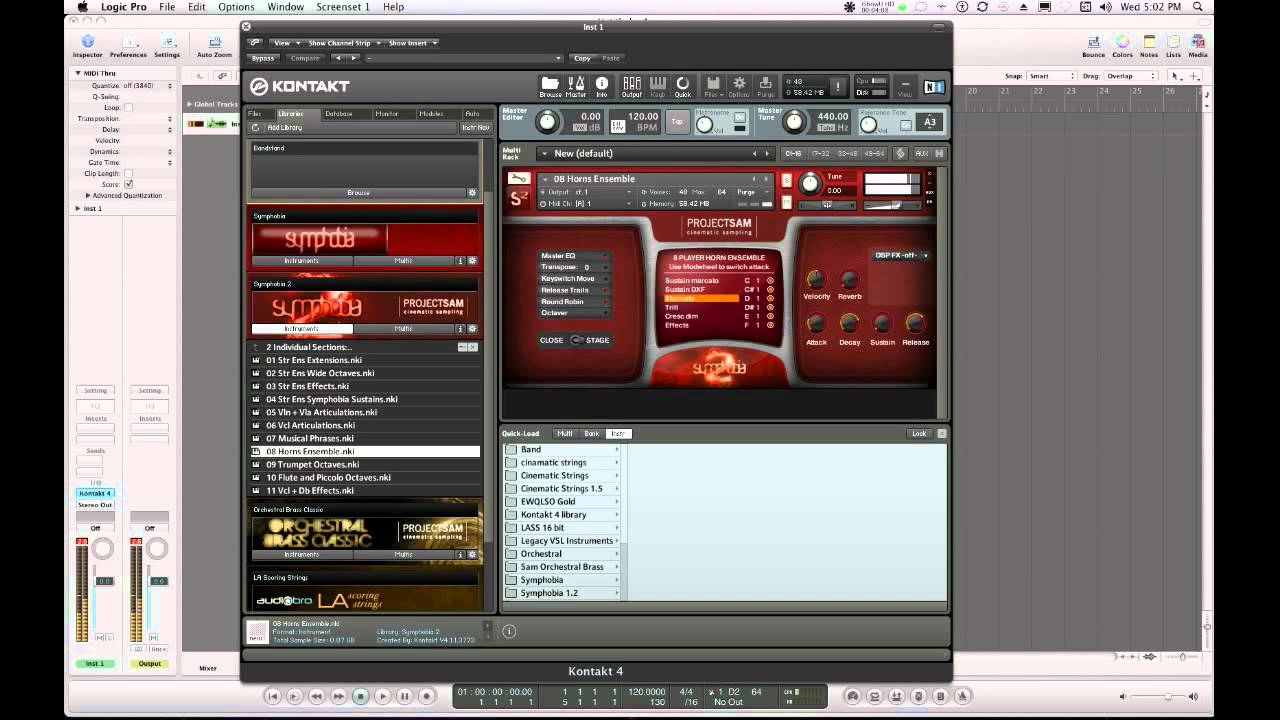1280x720 pixels.
Task: Toggle Metronome On switch
Action: click(739, 118)
